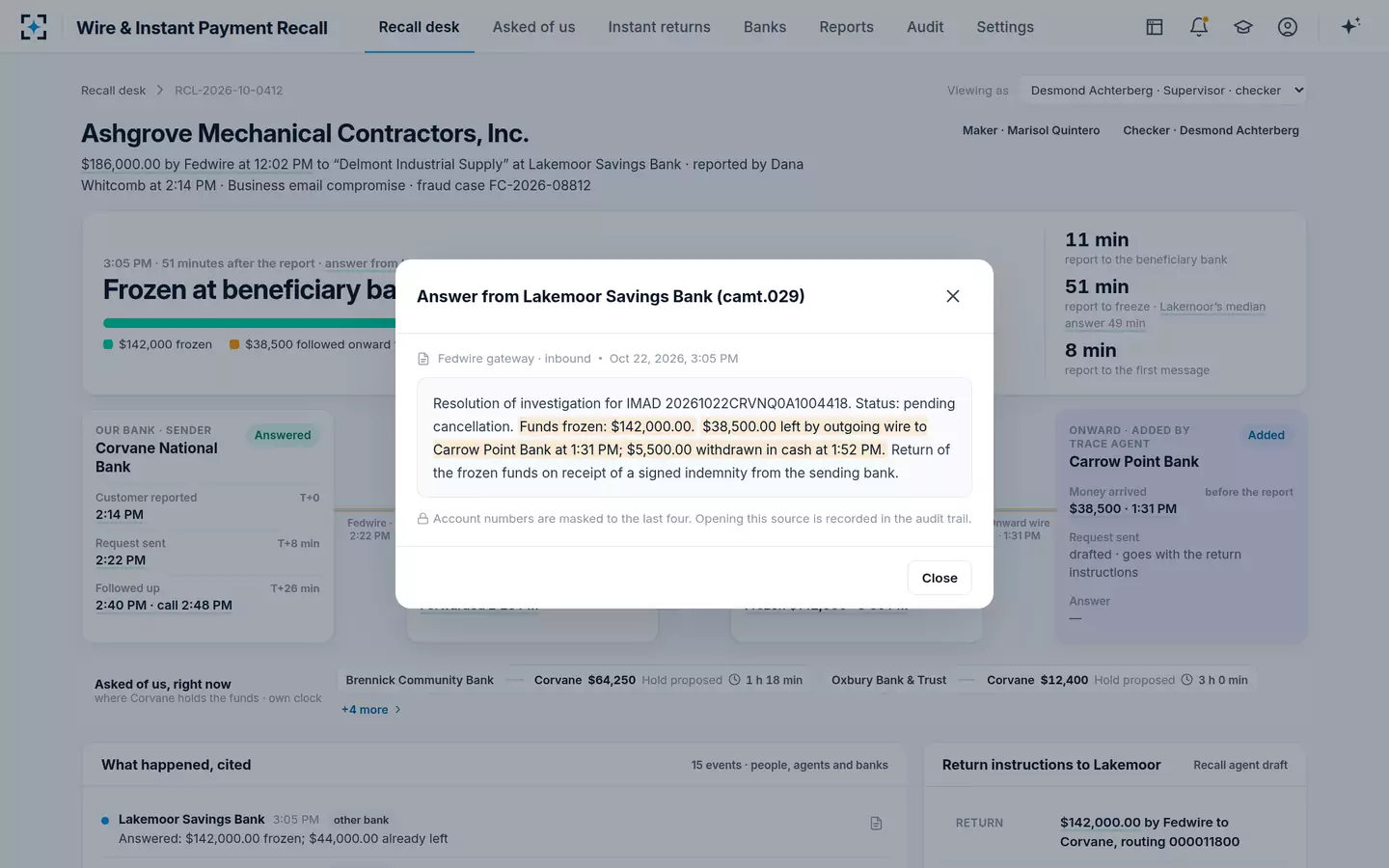Click the orange $38,500 followed onward swatch
Image resolution: width=1389 pixels, height=868 pixels.
234,344
